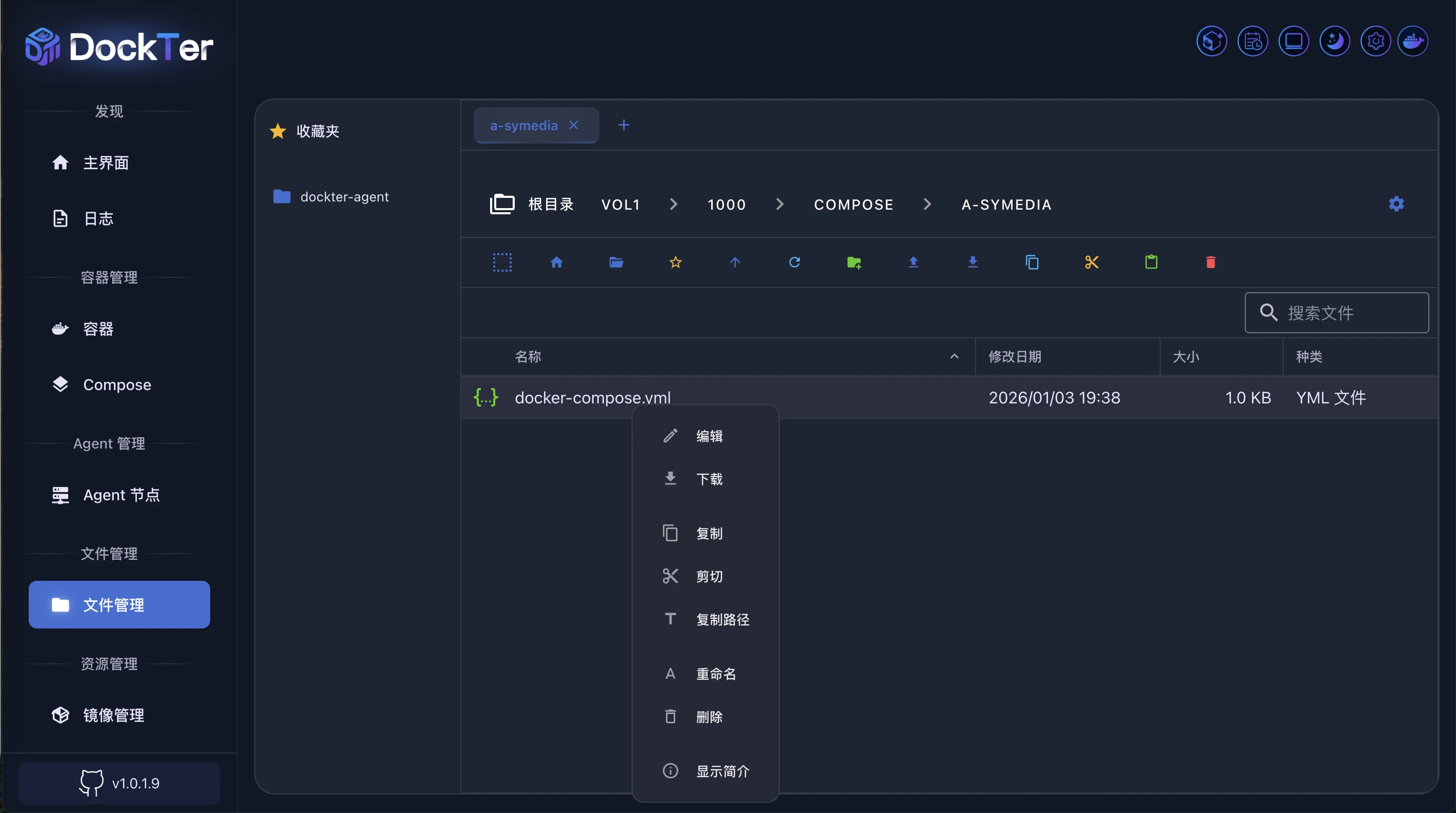Click the refresh toolbar icon
1456x813 pixels.
(x=794, y=262)
